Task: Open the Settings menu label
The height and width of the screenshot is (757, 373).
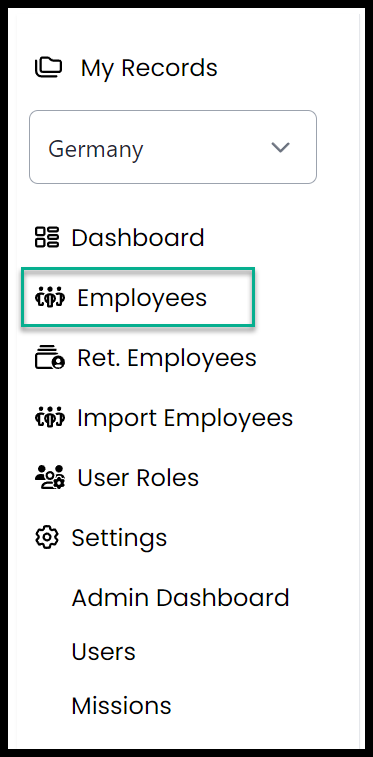Action: 119,538
